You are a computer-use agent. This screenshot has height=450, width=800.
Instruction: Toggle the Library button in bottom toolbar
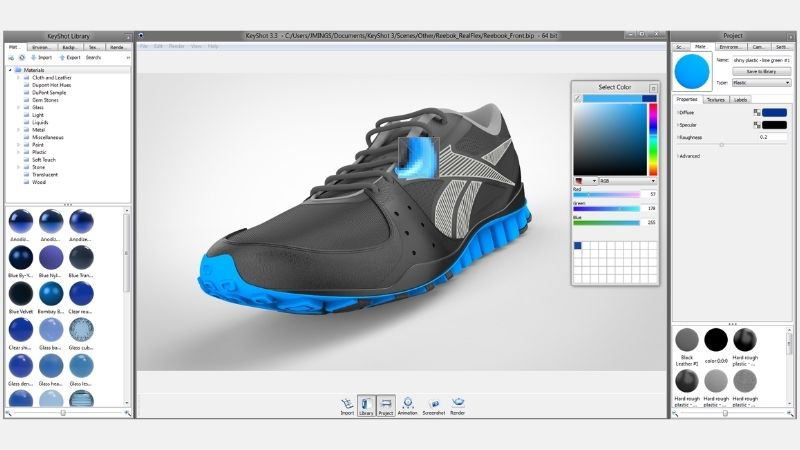366,406
